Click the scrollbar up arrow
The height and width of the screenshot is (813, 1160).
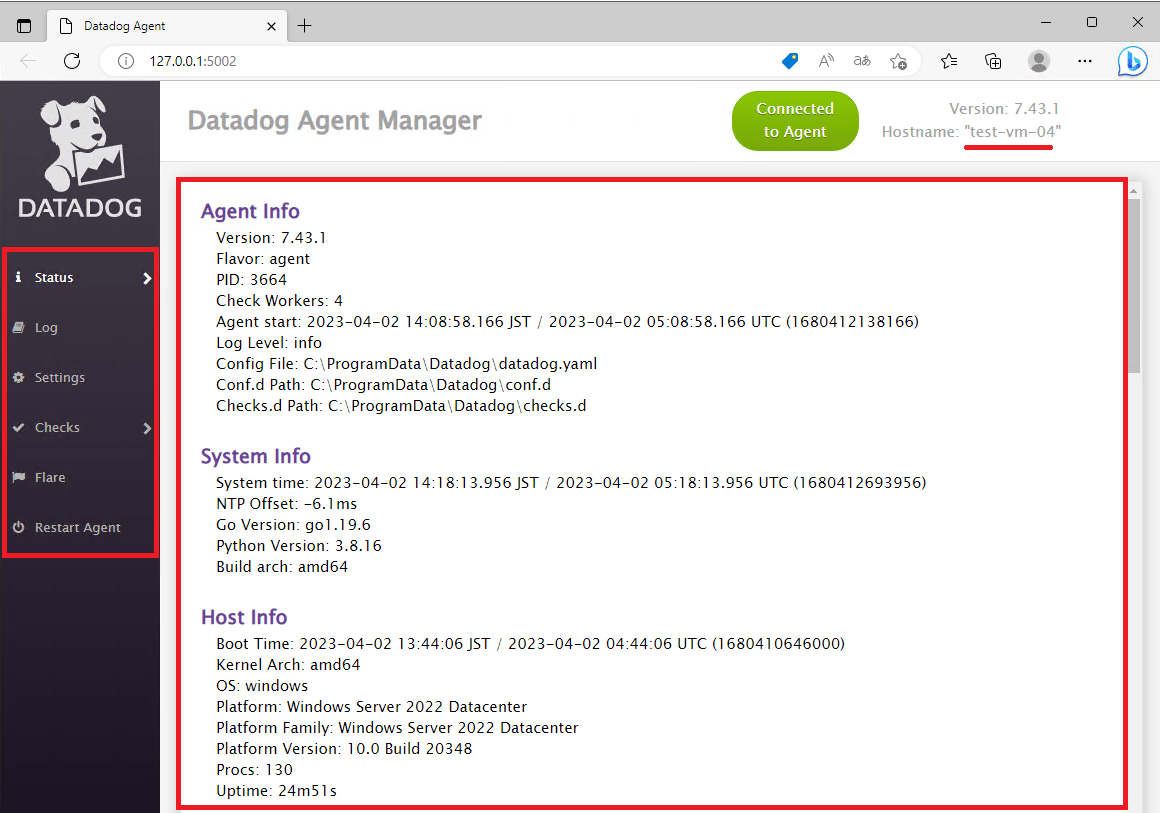pos(1134,191)
